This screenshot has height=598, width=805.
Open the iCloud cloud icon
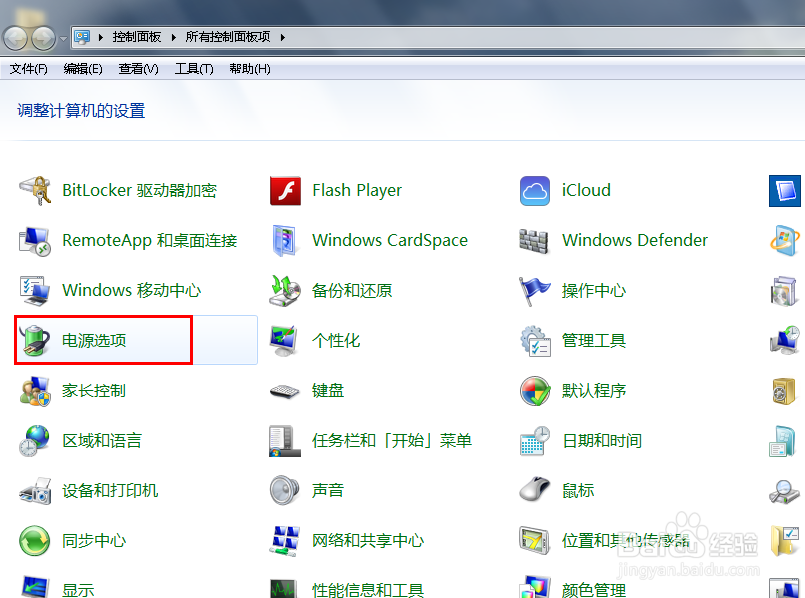[x=535, y=190]
